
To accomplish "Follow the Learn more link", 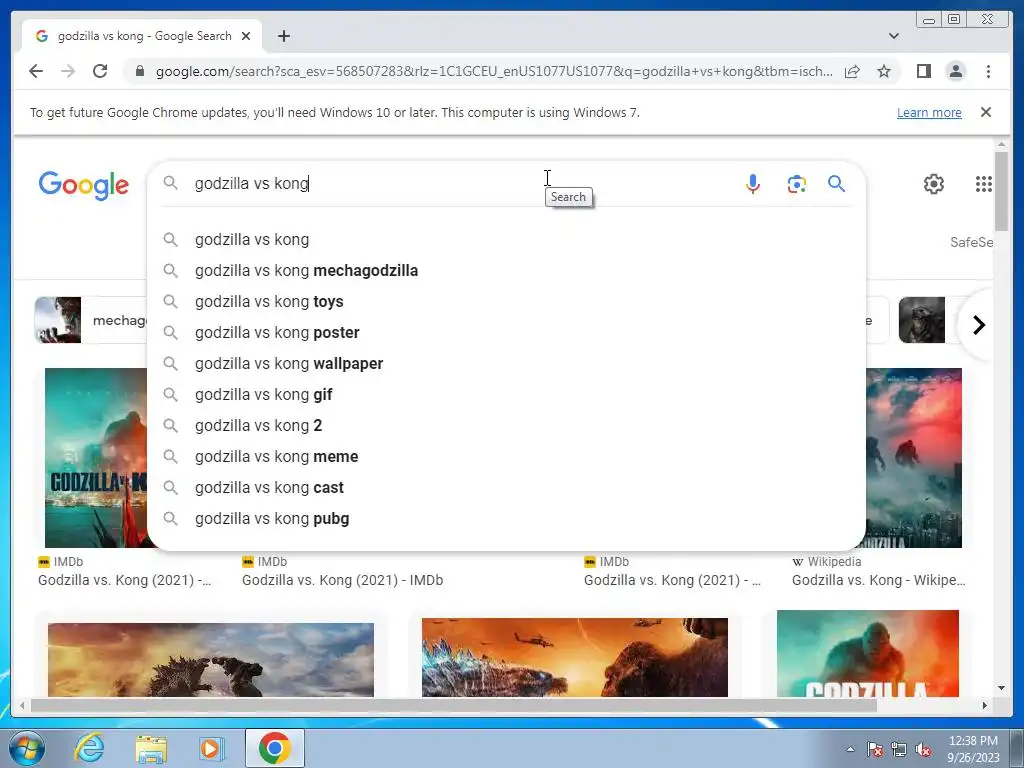I will 929,112.
